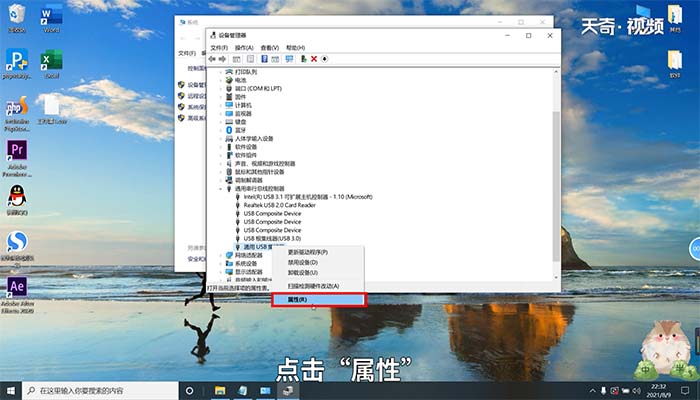Open the Word desktop shortcut
Screen dimensions: 700x400
(51, 18)
